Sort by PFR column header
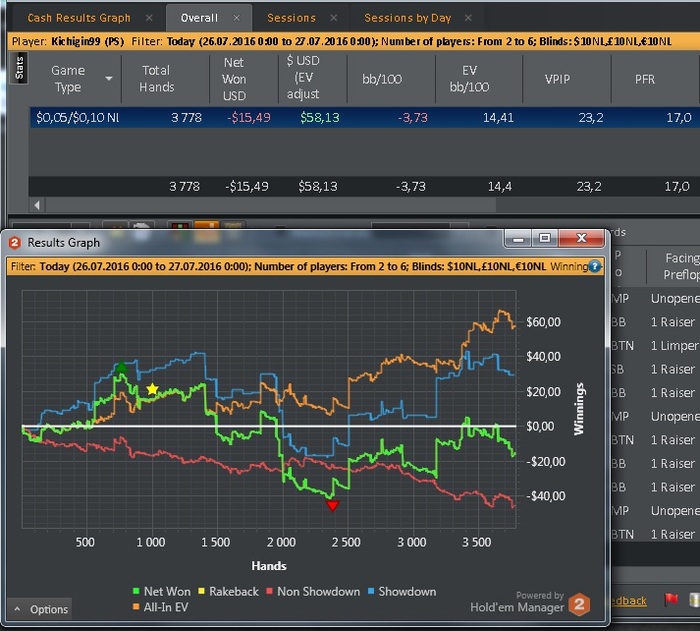This screenshot has height=631, width=700. pyautogui.click(x=645, y=79)
